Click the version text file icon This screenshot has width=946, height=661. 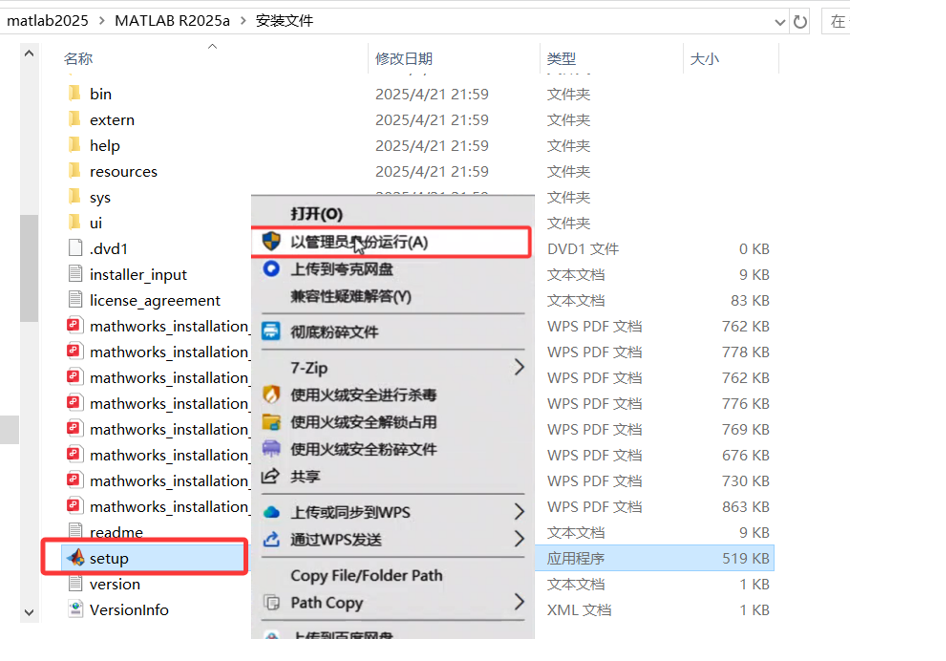[x=75, y=584]
